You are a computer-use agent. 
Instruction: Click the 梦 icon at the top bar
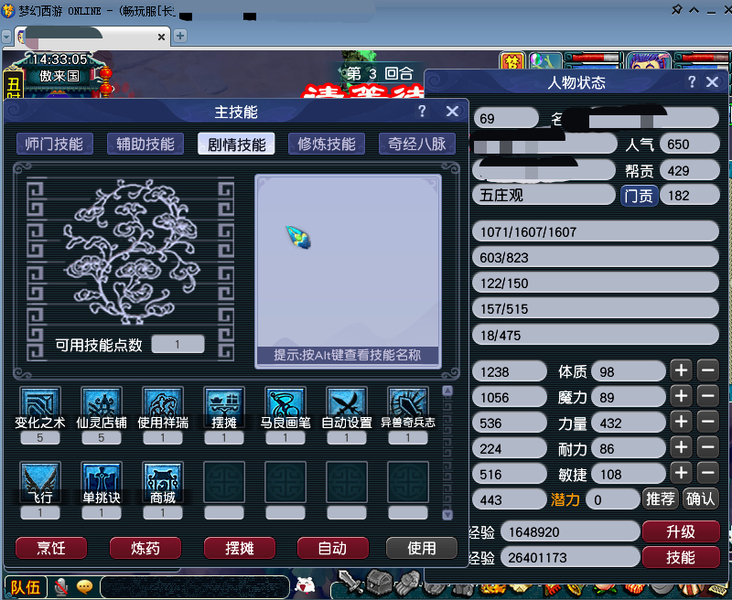point(512,62)
